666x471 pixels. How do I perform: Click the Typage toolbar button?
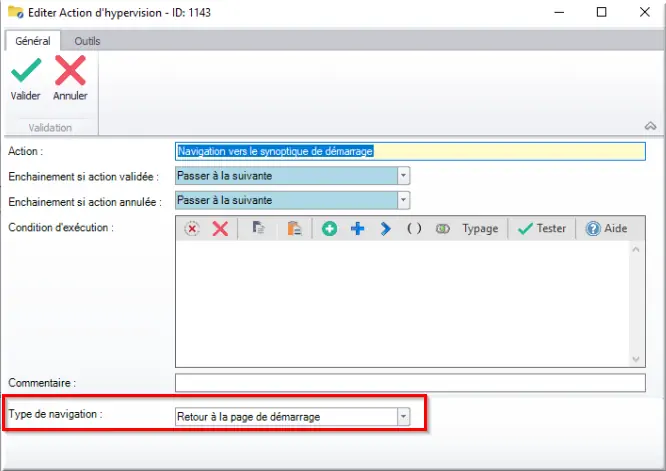coord(480,228)
